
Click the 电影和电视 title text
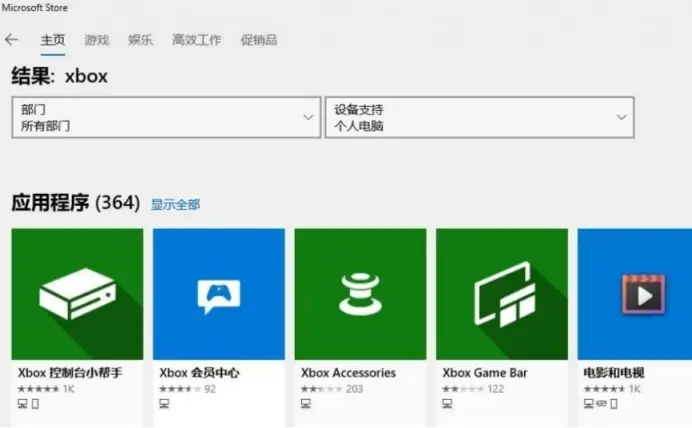pyautogui.click(x=614, y=373)
